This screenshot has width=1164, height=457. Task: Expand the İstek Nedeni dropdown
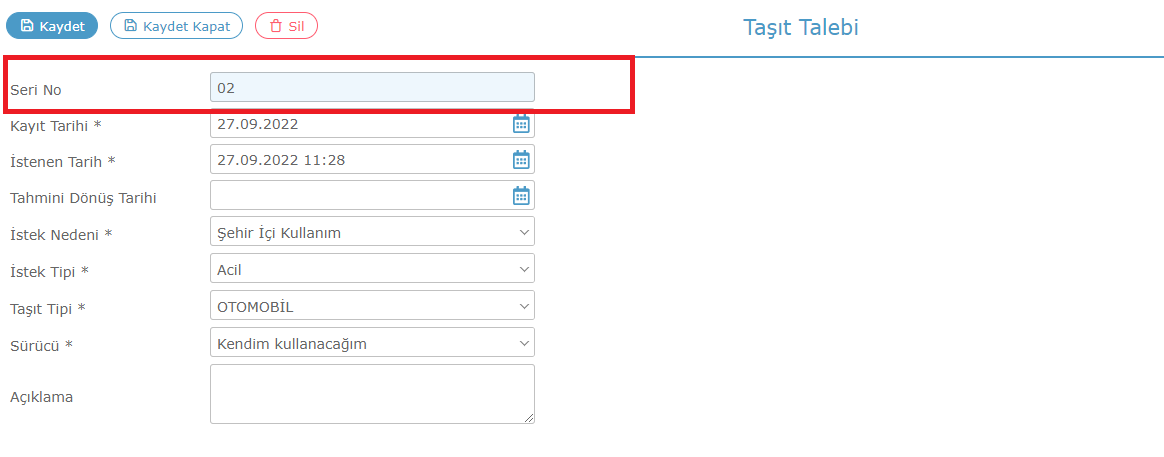pos(372,233)
